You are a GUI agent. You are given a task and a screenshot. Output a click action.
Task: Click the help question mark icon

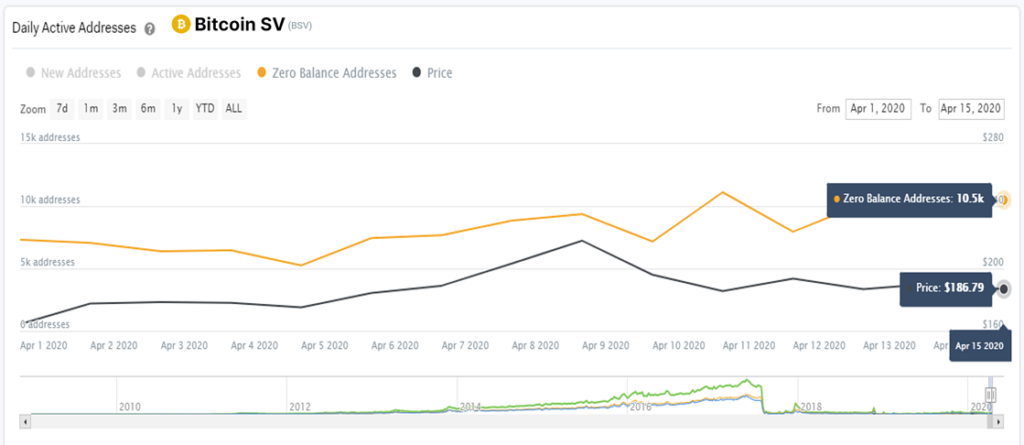click(150, 29)
